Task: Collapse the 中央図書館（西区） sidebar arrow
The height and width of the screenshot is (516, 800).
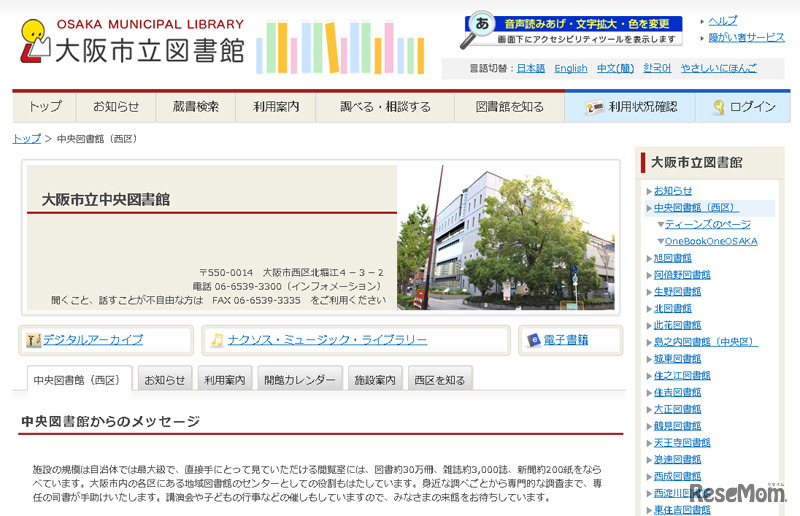Action: coord(649,208)
